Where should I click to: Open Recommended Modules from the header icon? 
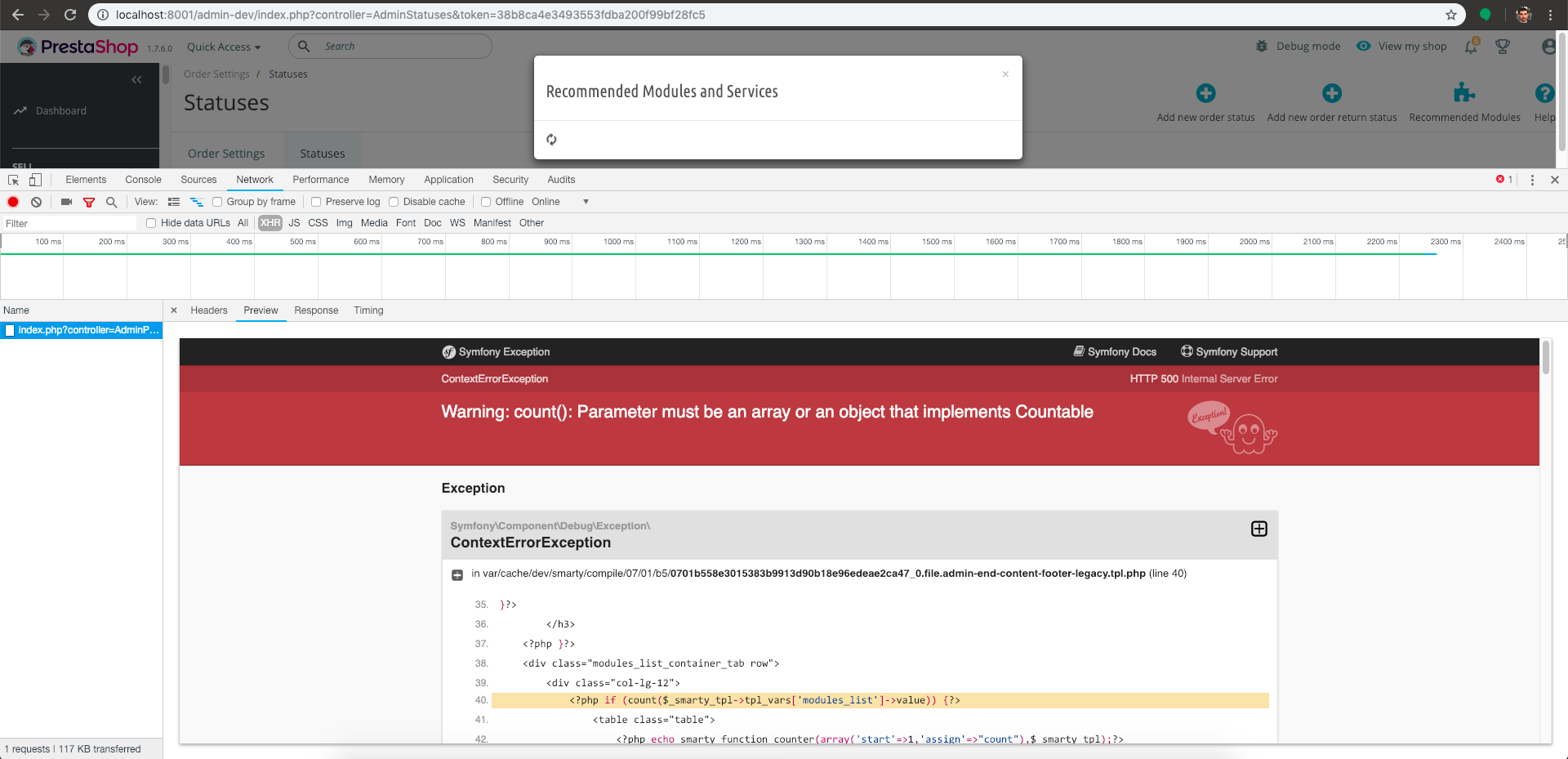click(1464, 92)
